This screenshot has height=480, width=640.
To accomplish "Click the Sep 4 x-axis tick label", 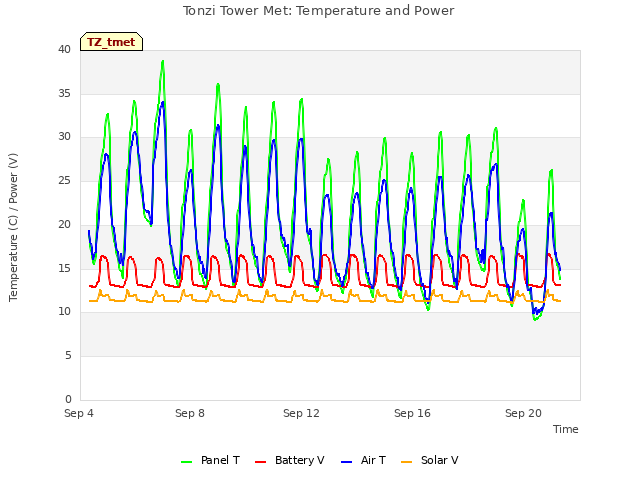I will (x=79, y=413).
